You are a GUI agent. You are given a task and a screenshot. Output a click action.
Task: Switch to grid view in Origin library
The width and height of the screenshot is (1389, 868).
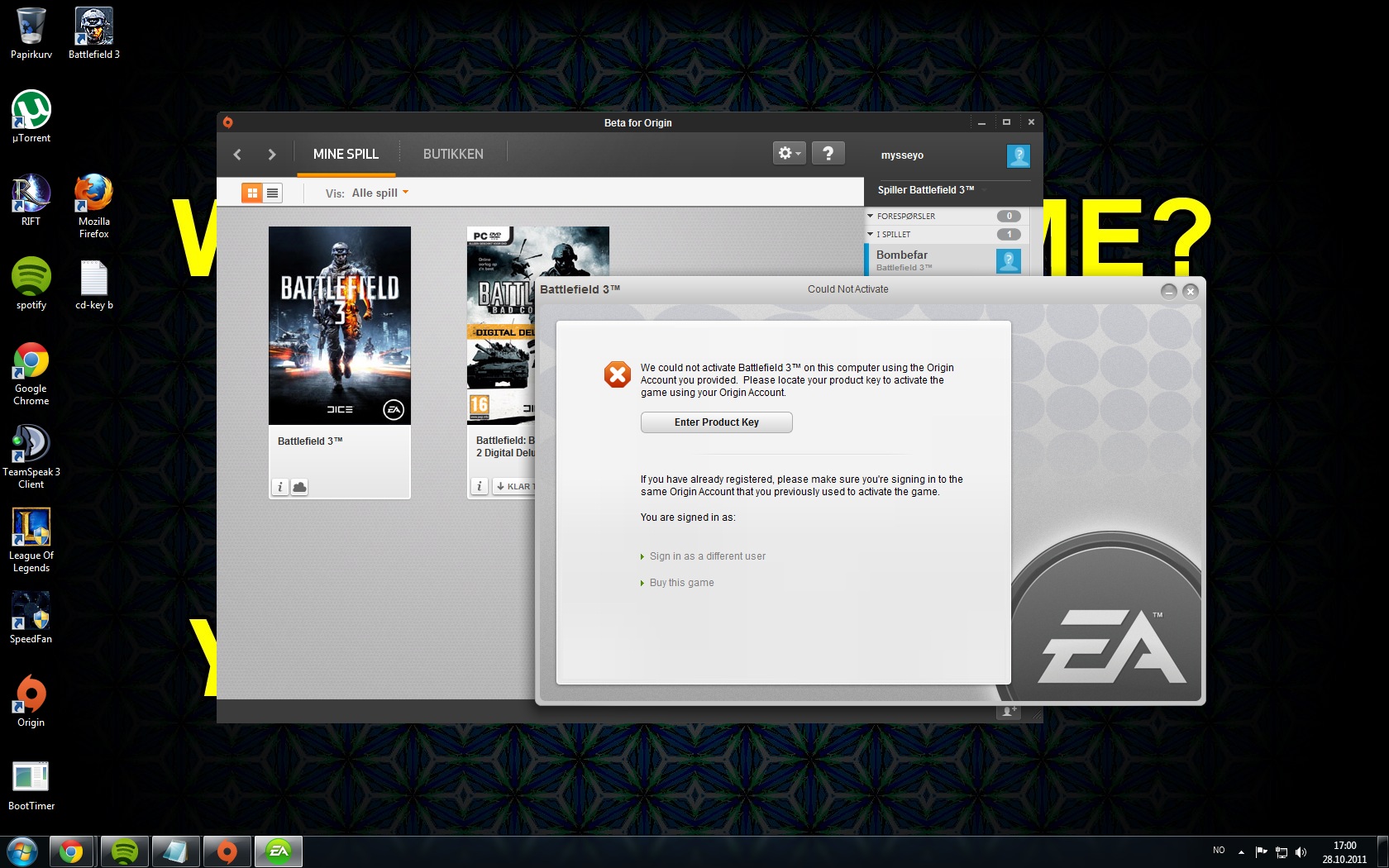pyautogui.click(x=252, y=193)
